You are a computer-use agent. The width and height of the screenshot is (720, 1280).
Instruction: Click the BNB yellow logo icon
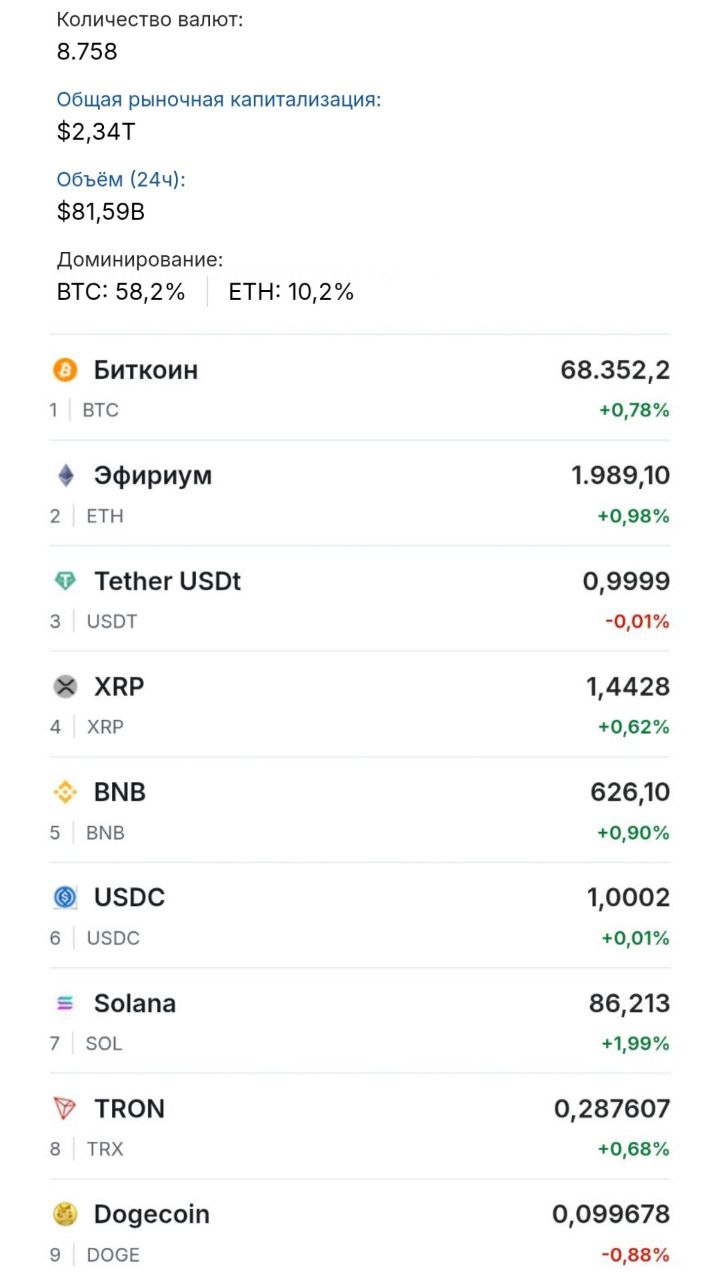65,792
